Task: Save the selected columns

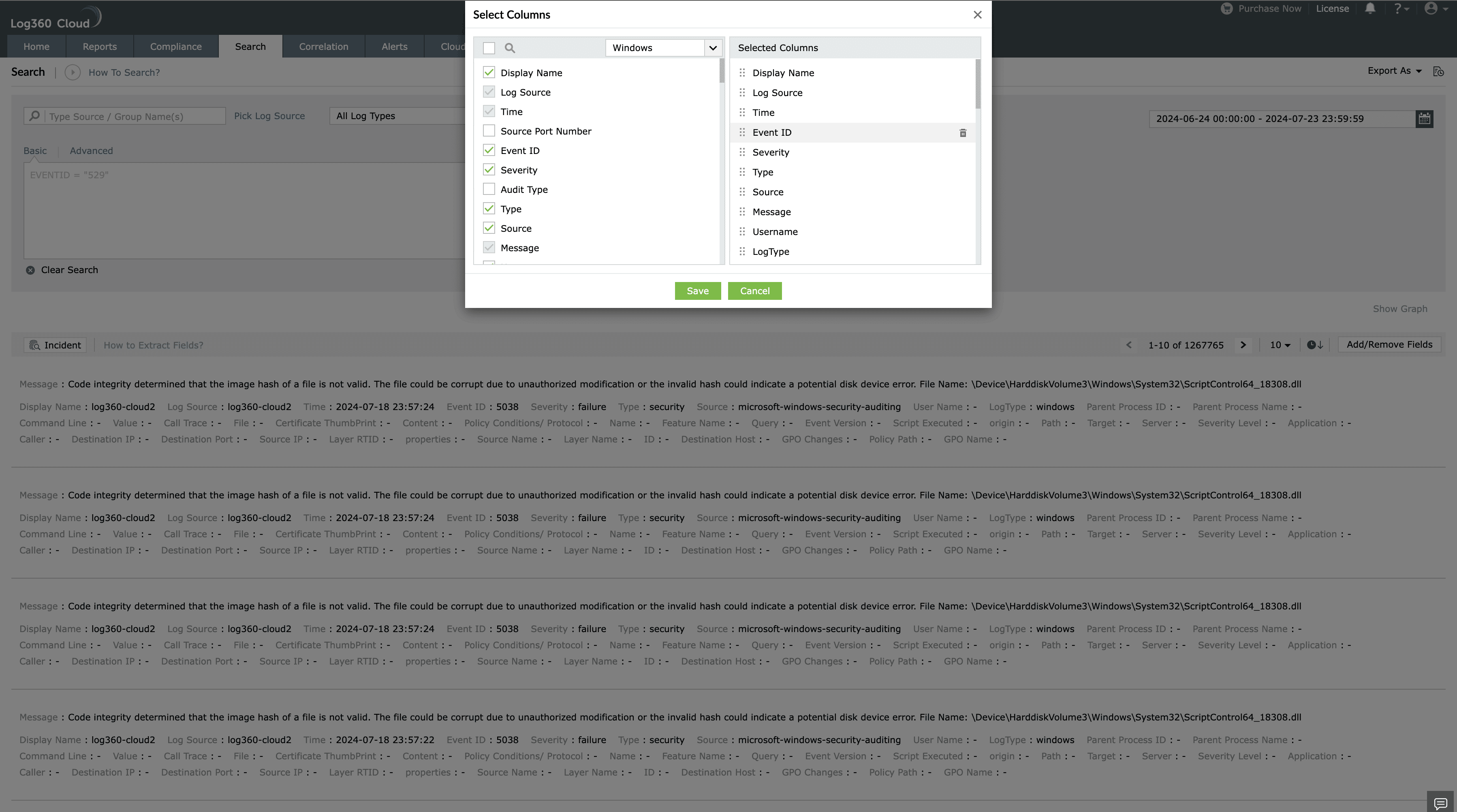Action: pos(697,290)
